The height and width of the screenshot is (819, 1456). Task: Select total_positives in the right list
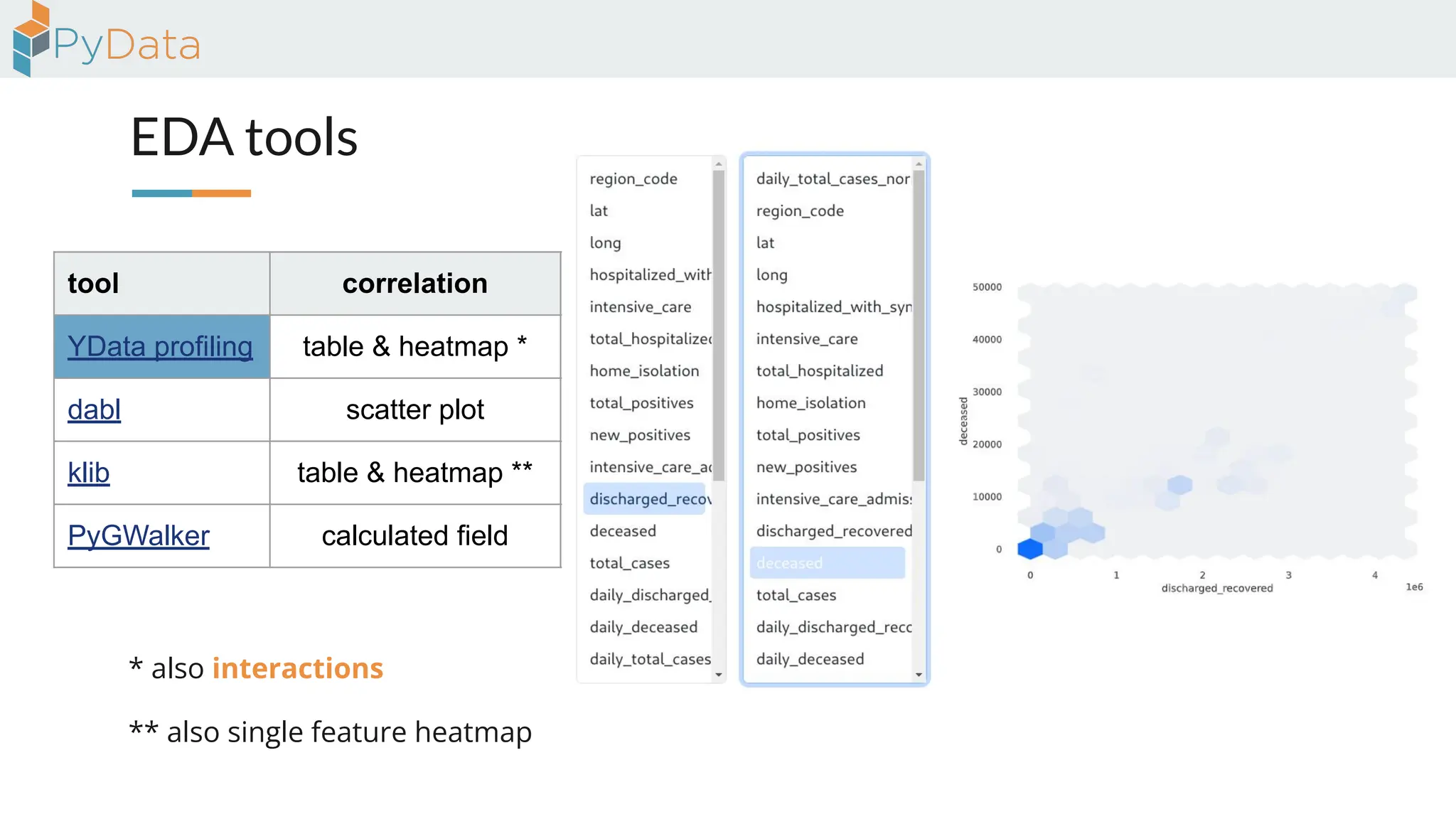click(808, 435)
